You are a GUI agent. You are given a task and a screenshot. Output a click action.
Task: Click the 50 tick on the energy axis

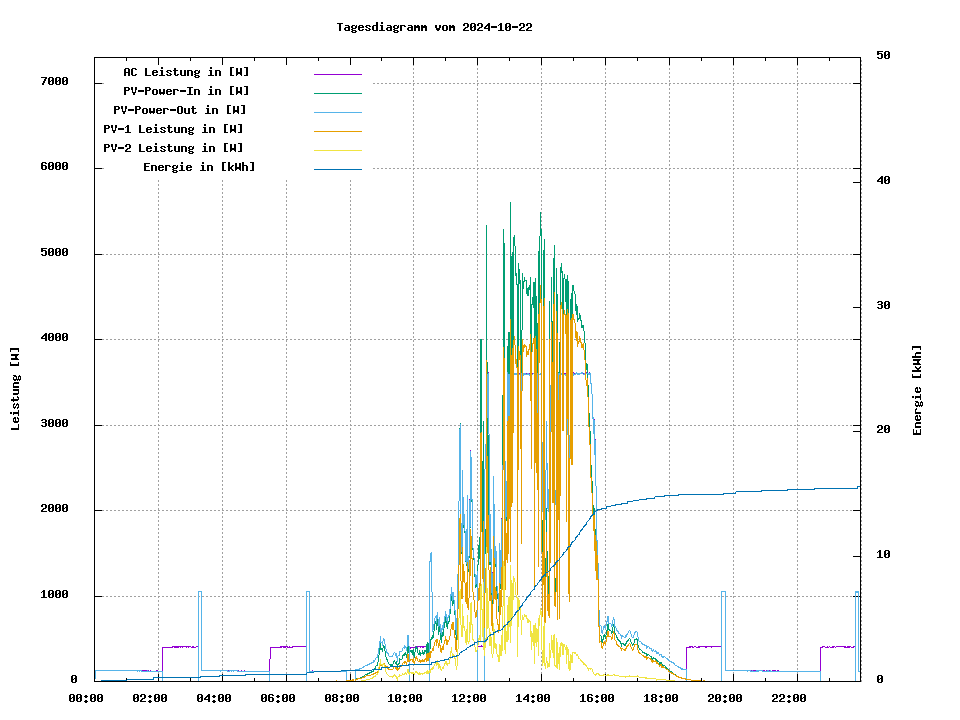point(883,56)
